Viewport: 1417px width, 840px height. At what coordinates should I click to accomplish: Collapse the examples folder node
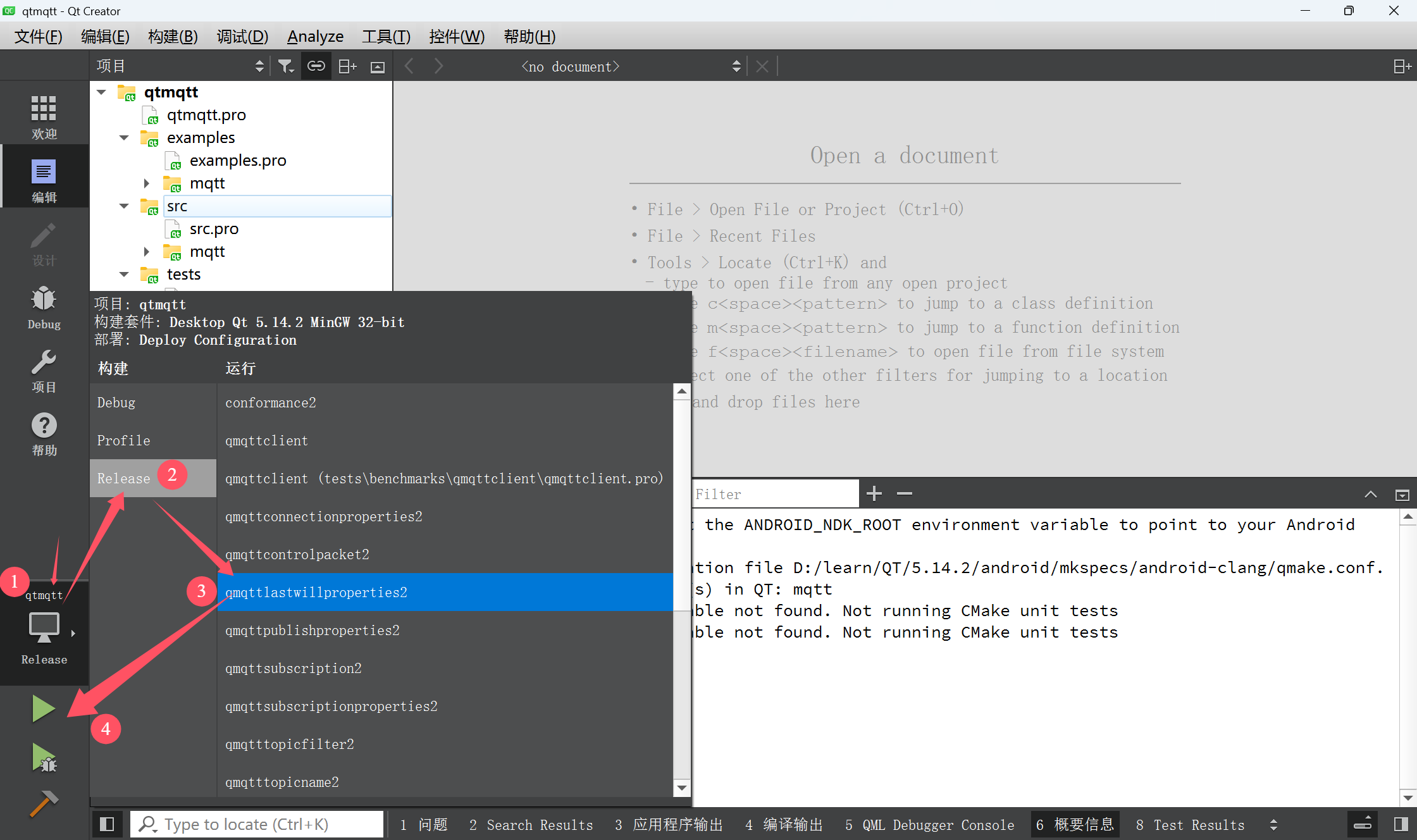pos(124,138)
